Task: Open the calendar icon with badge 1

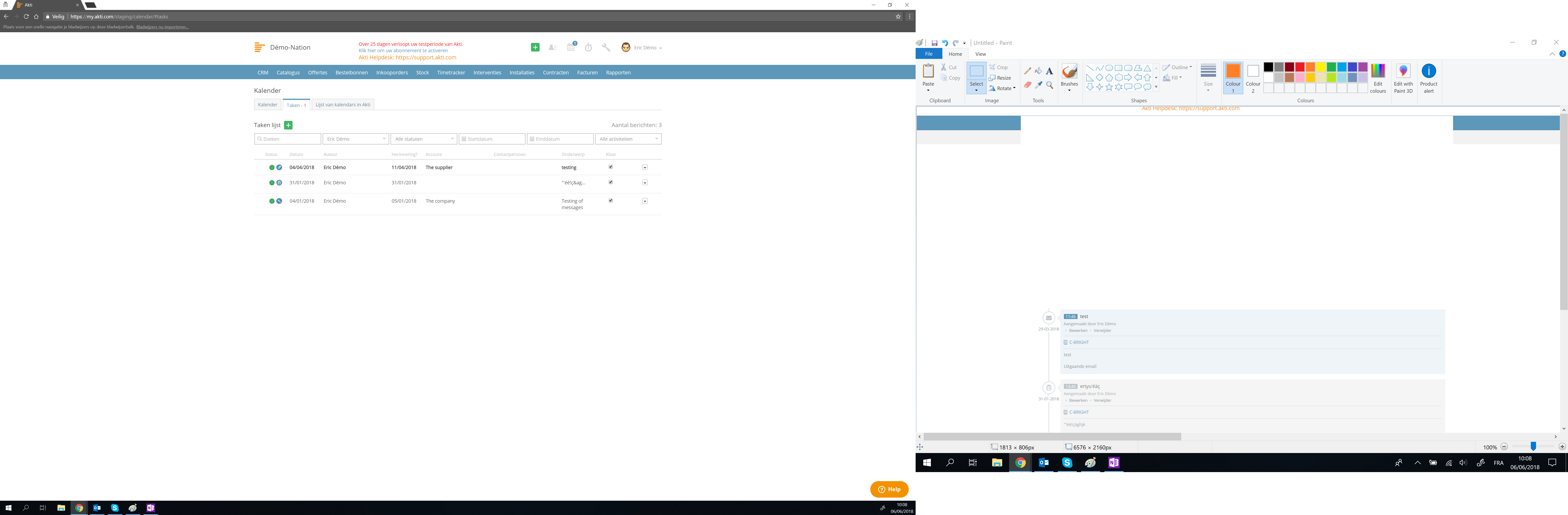Action: point(571,47)
